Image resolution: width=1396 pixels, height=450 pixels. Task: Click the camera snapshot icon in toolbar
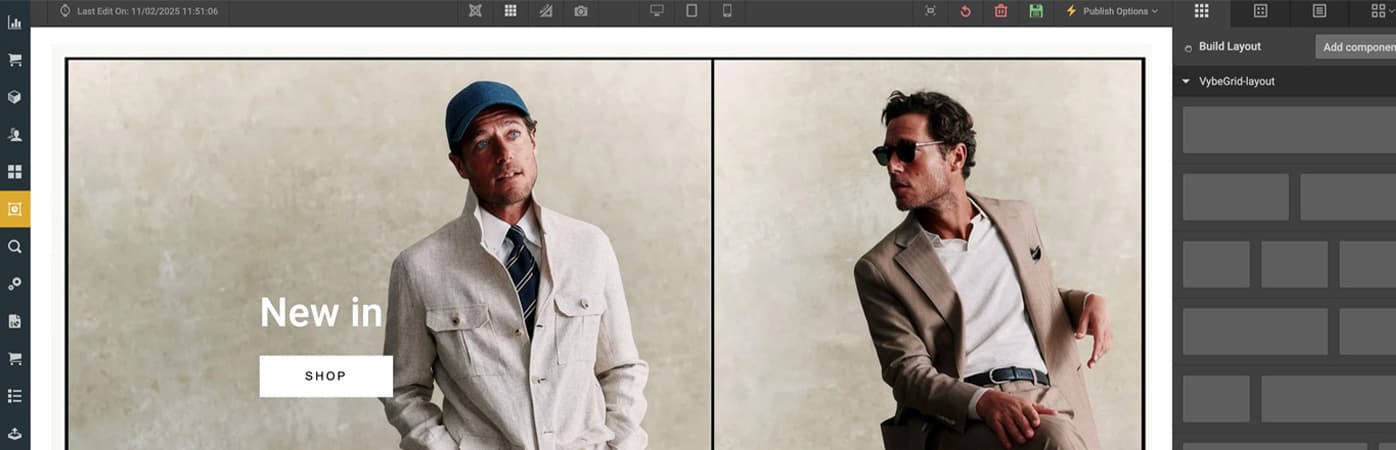pyautogui.click(x=581, y=11)
